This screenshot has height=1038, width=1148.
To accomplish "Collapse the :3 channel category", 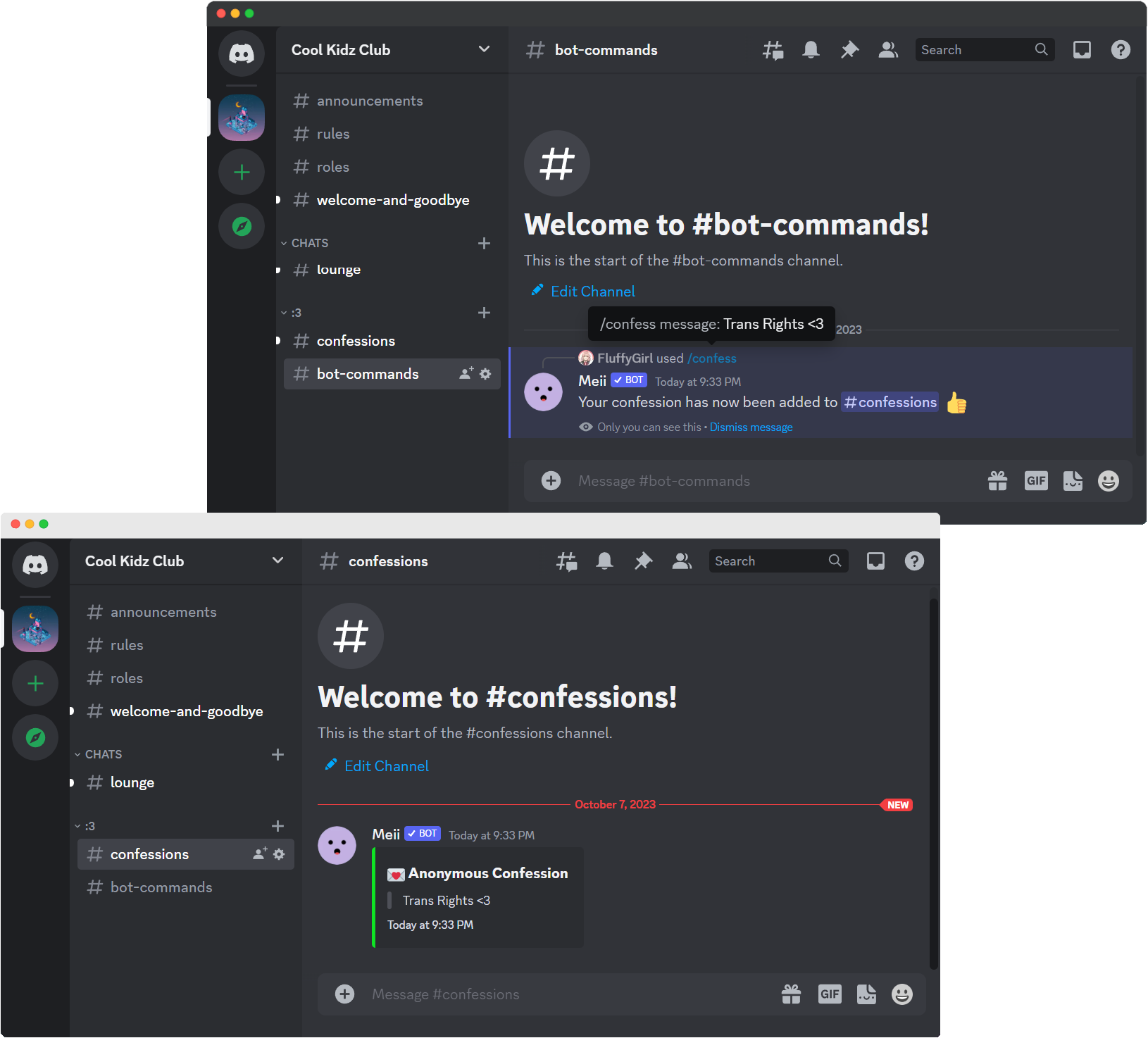I will [x=90, y=825].
